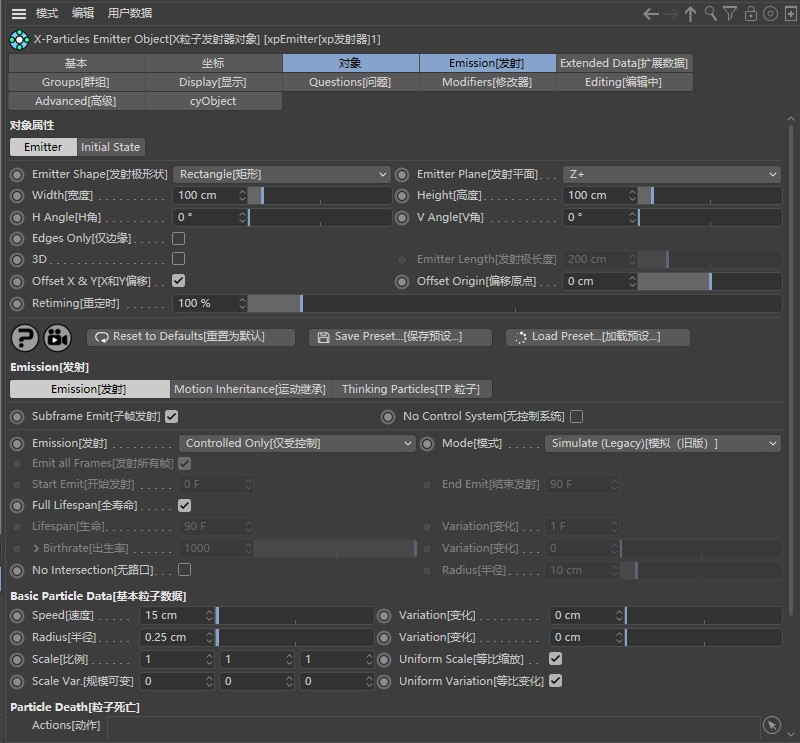The height and width of the screenshot is (743, 800).
Task: Click the Retiming slider track
Action: click(515, 304)
